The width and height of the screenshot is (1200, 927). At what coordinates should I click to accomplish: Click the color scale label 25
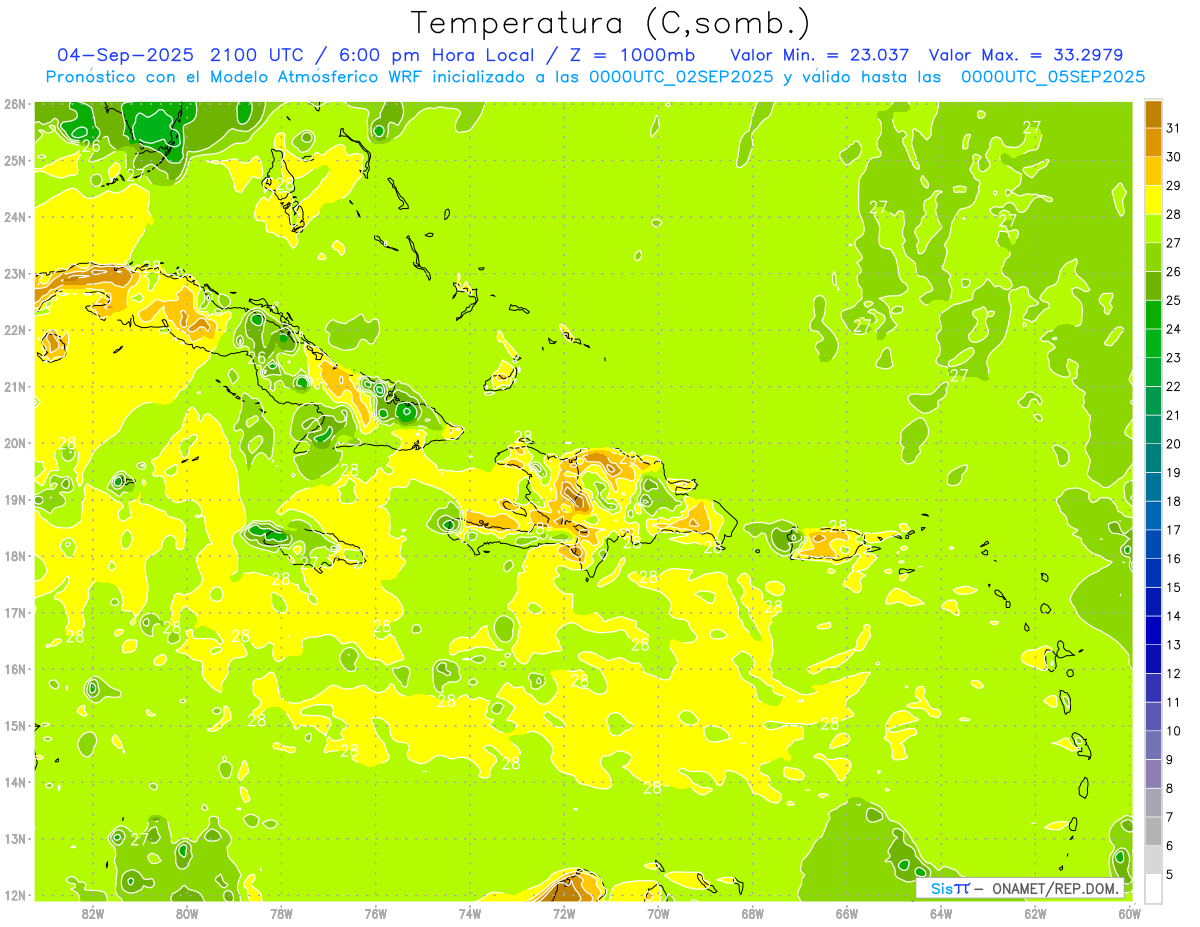point(1173,300)
